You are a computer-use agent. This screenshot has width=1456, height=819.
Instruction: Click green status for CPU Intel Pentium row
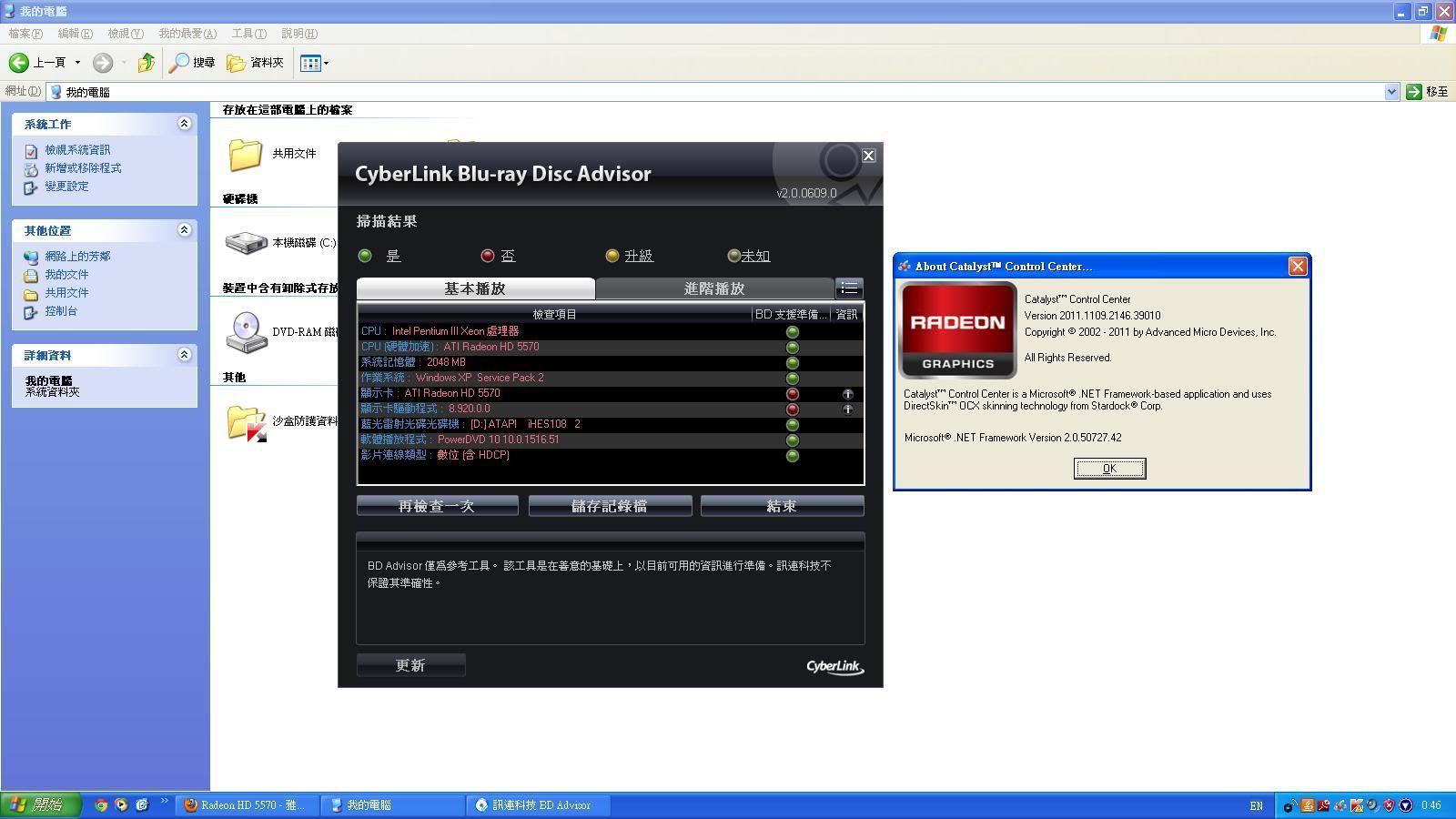tap(792, 332)
